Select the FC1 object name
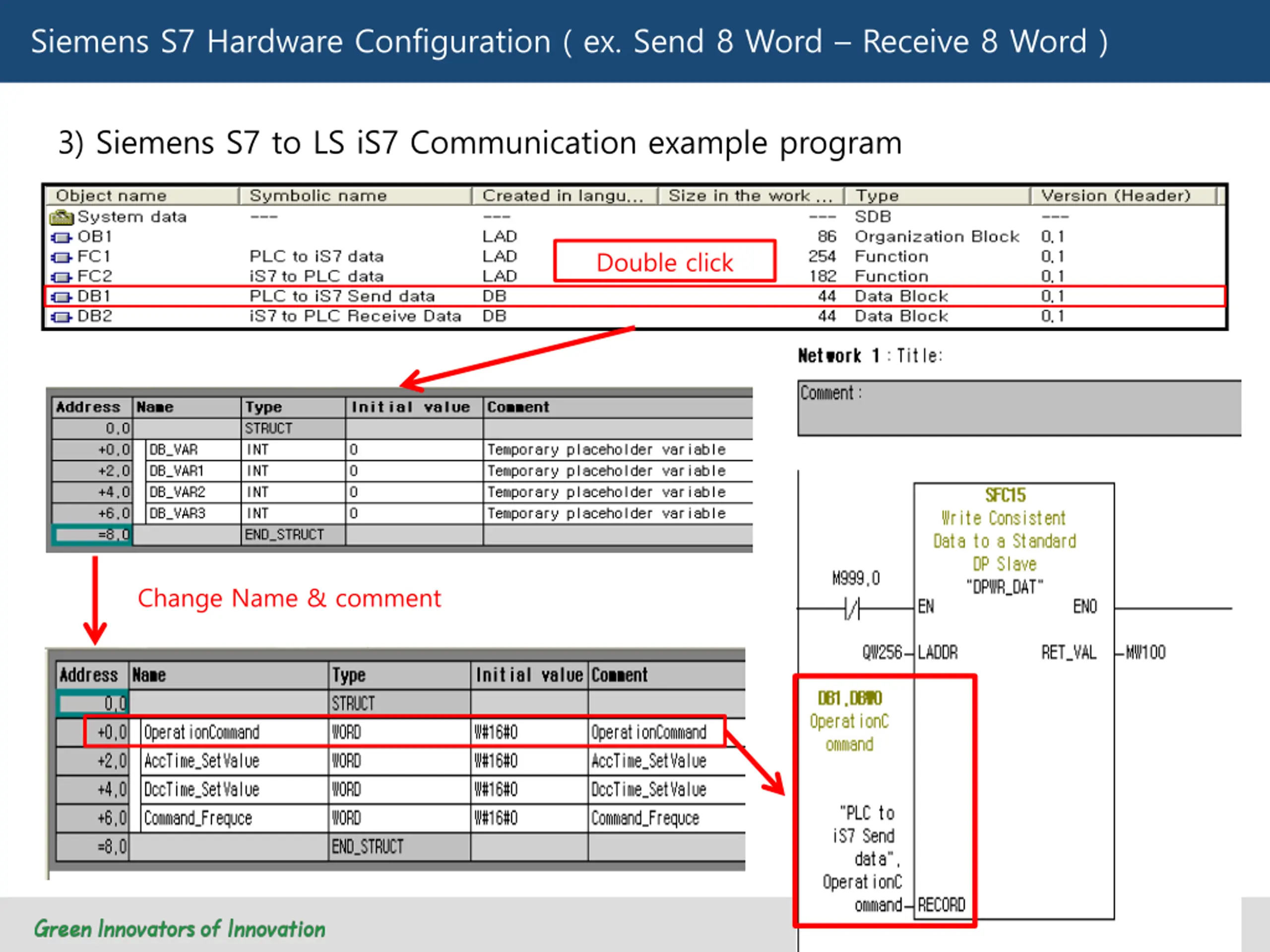 (94, 256)
